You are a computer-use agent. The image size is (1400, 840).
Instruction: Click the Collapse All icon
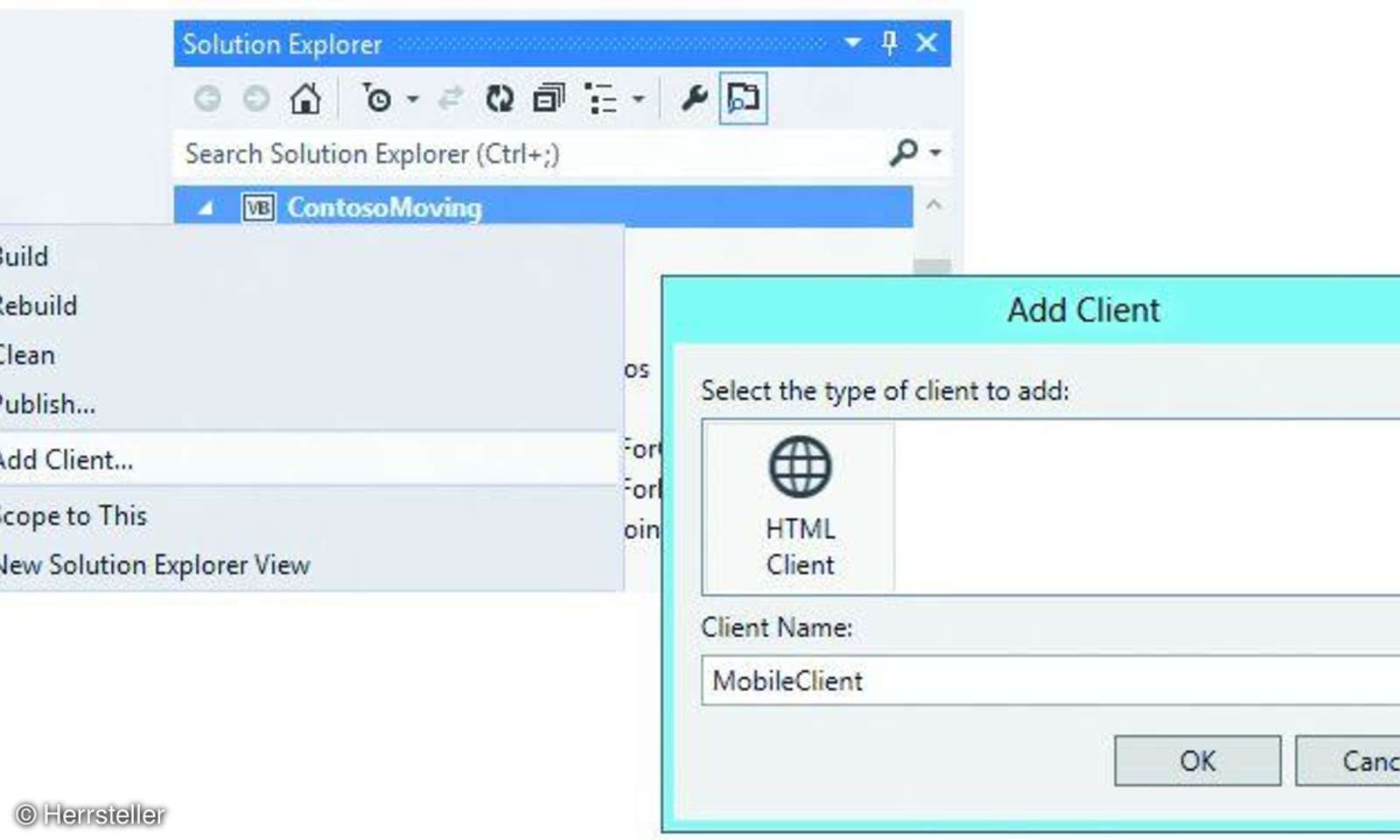(x=549, y=98)
